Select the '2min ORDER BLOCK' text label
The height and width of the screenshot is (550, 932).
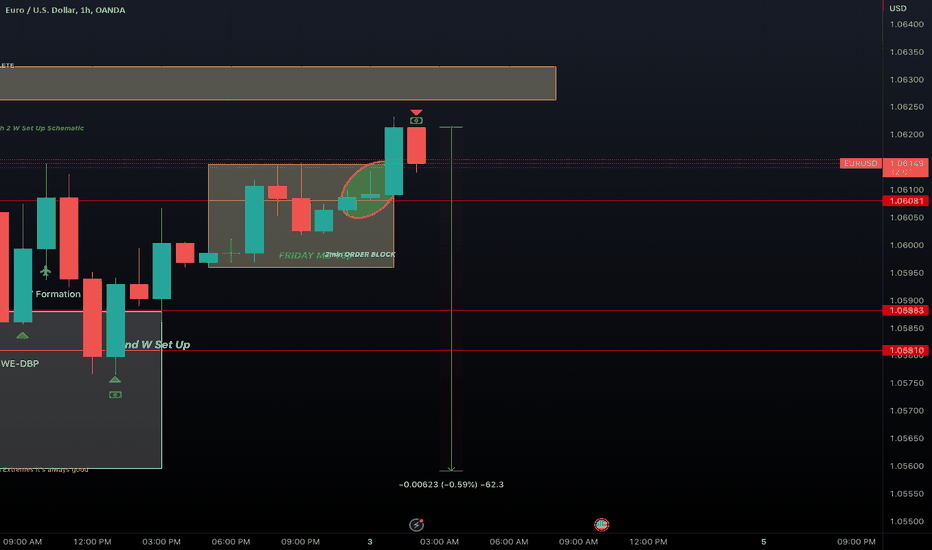point(360,254)
